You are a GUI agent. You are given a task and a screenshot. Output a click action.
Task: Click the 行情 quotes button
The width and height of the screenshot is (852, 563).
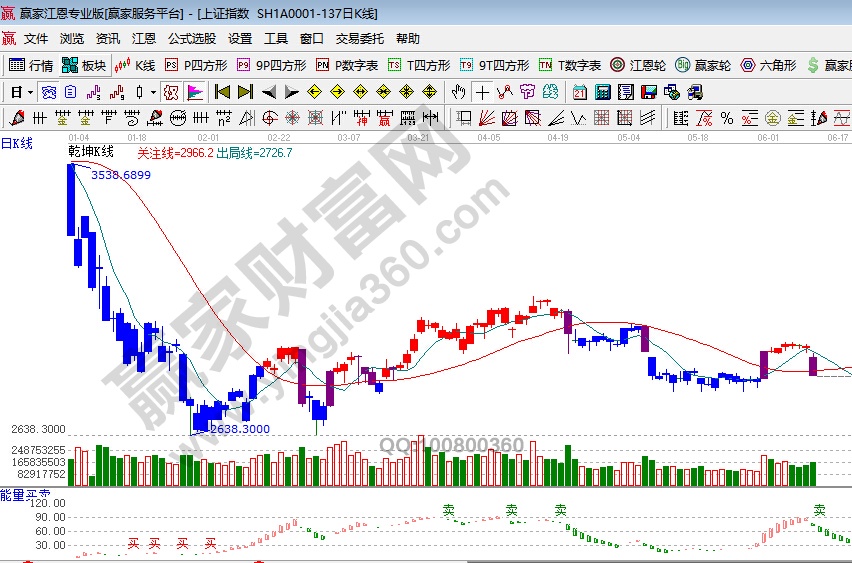[x=31, y=65]
